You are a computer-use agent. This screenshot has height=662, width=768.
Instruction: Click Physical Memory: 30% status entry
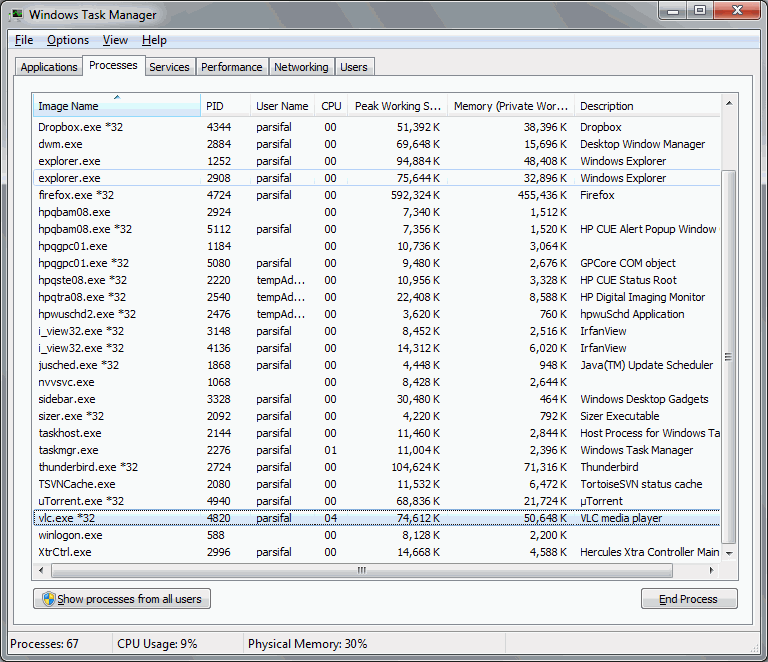point(308,644)
